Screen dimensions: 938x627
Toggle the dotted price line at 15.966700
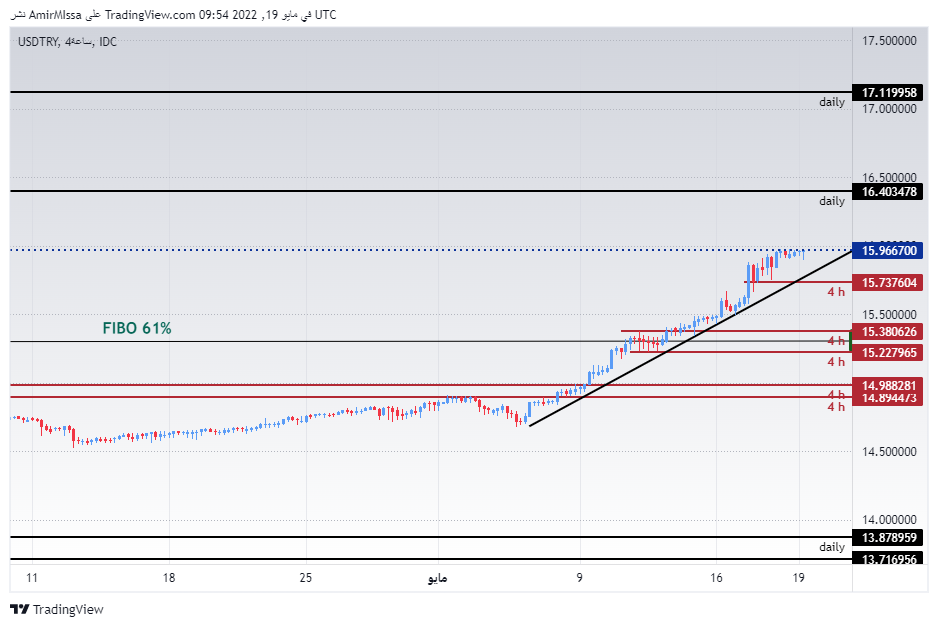(x=400, y=251)
